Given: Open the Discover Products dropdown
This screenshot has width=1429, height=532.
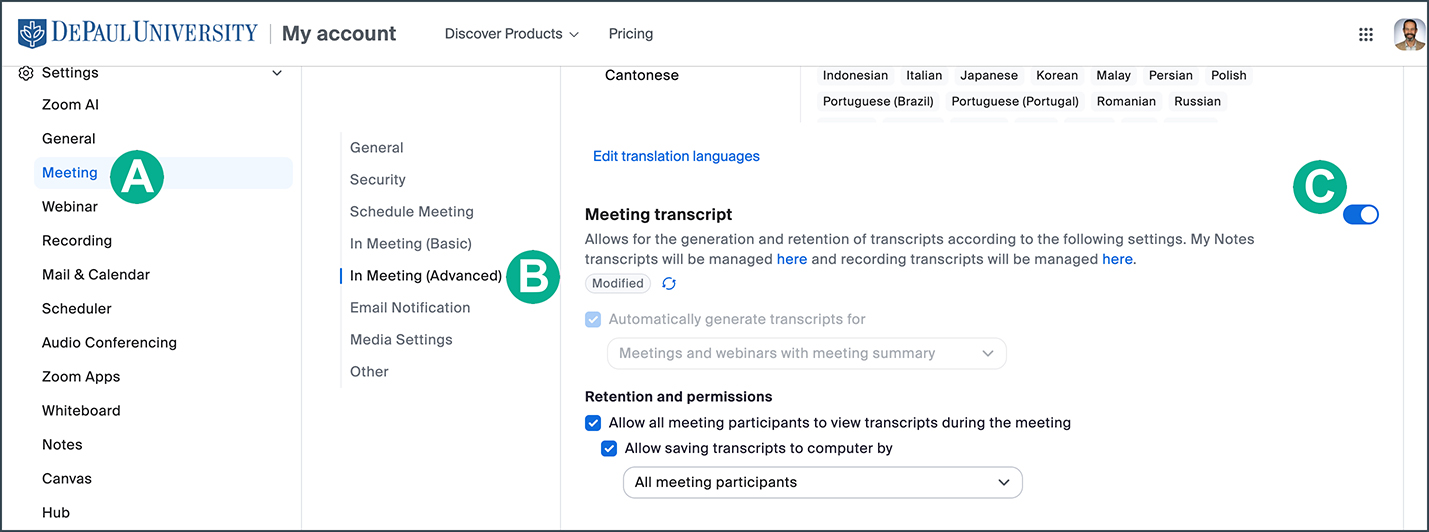Looking at the screenshot, I should pos(512,34).
